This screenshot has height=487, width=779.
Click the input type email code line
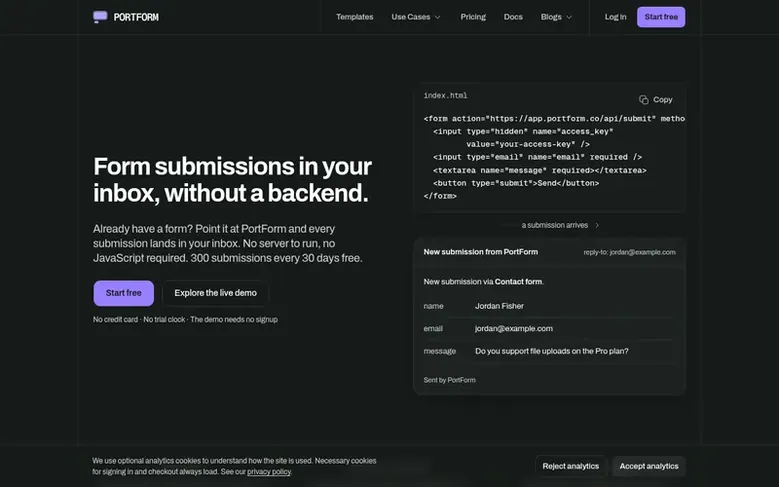coord(538,158)
